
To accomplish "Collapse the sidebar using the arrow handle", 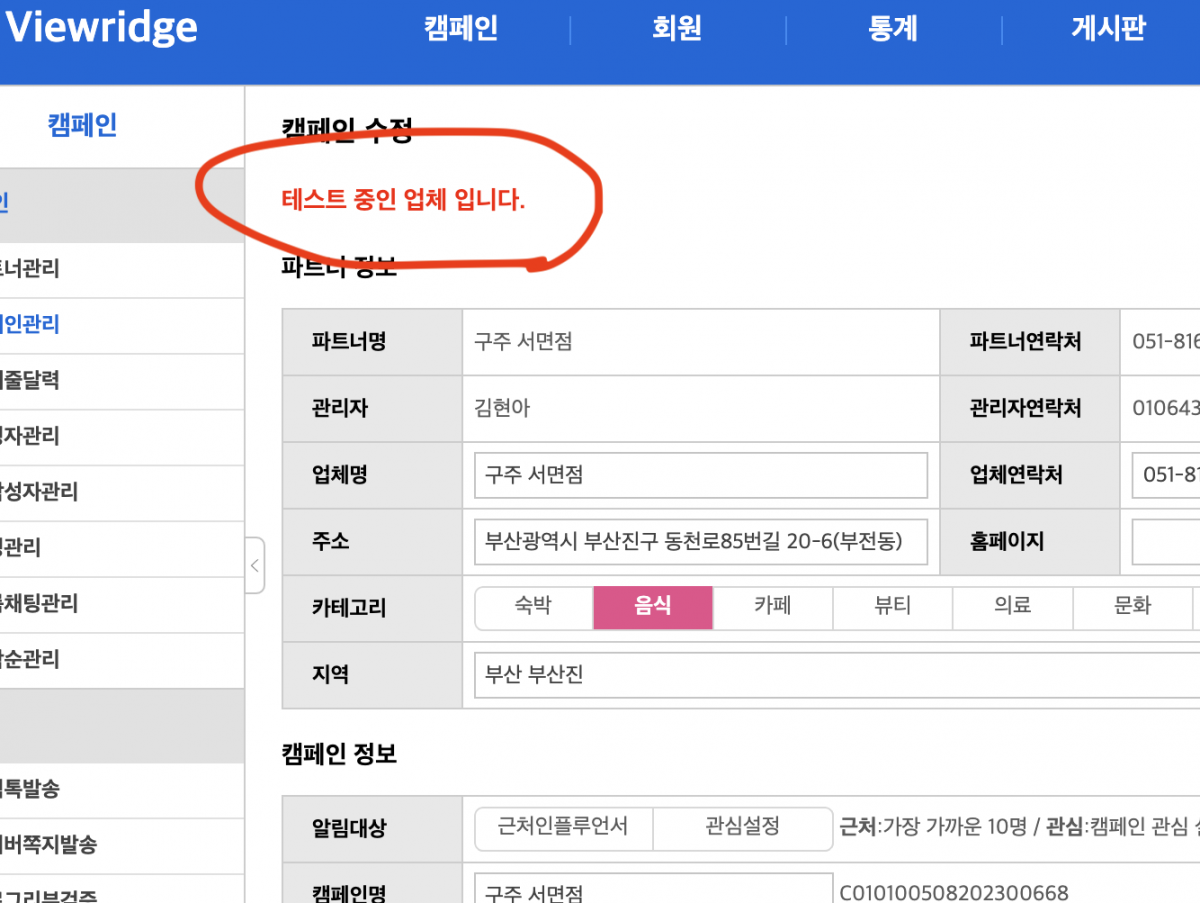I will pos(254,566).
